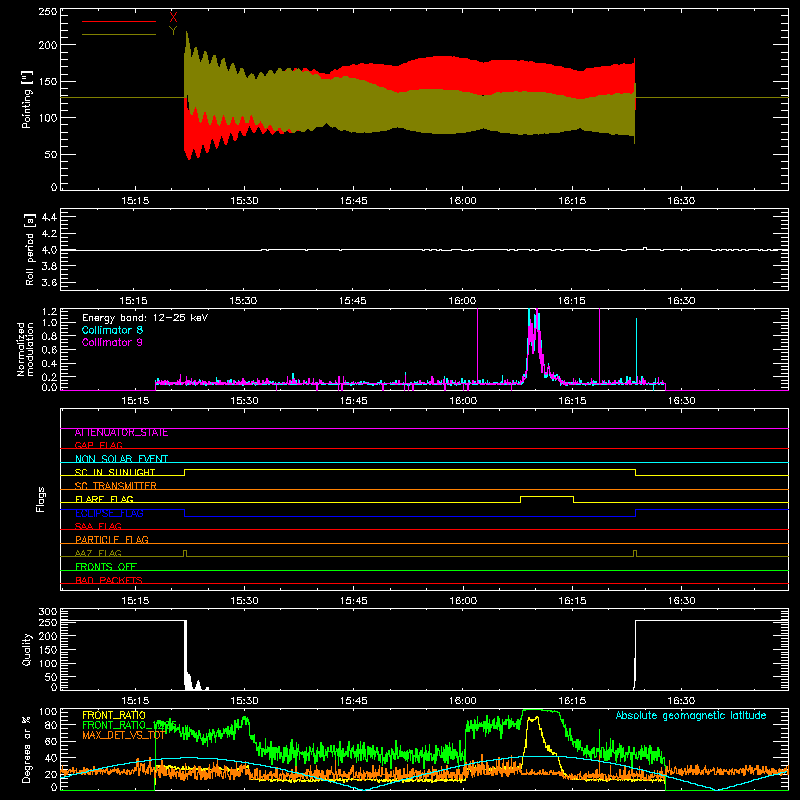Select the Quality axis title

(x=27, y=649)
